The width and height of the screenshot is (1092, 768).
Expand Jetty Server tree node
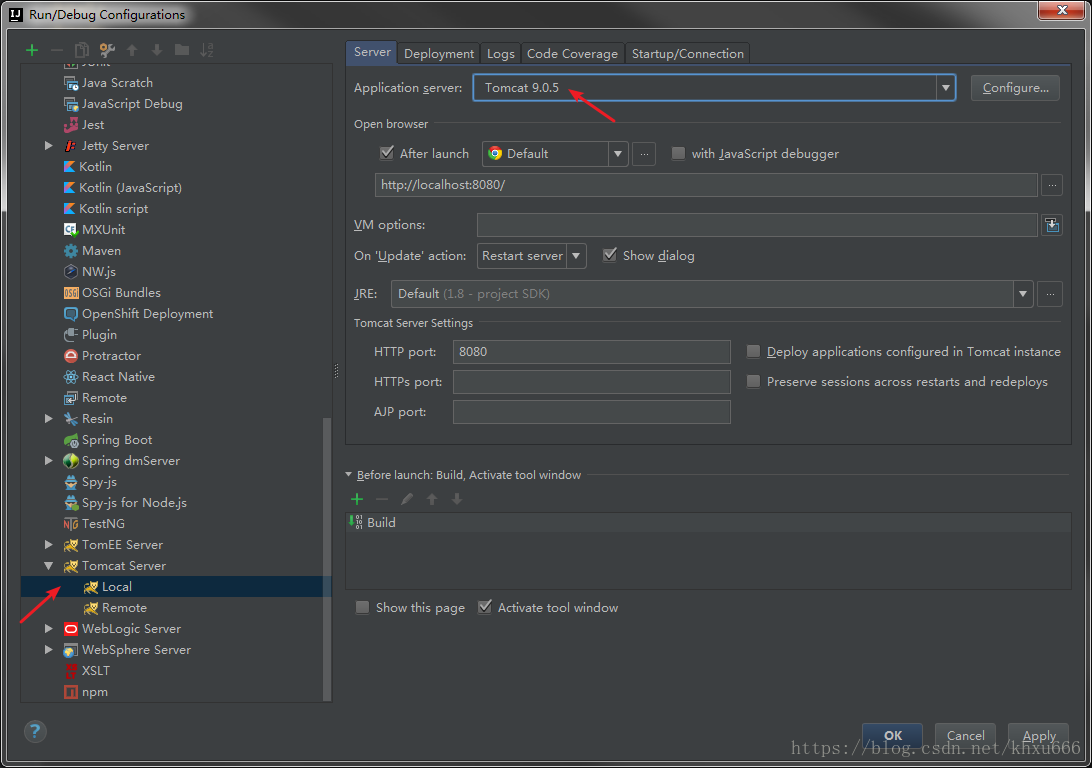(49, 146)
